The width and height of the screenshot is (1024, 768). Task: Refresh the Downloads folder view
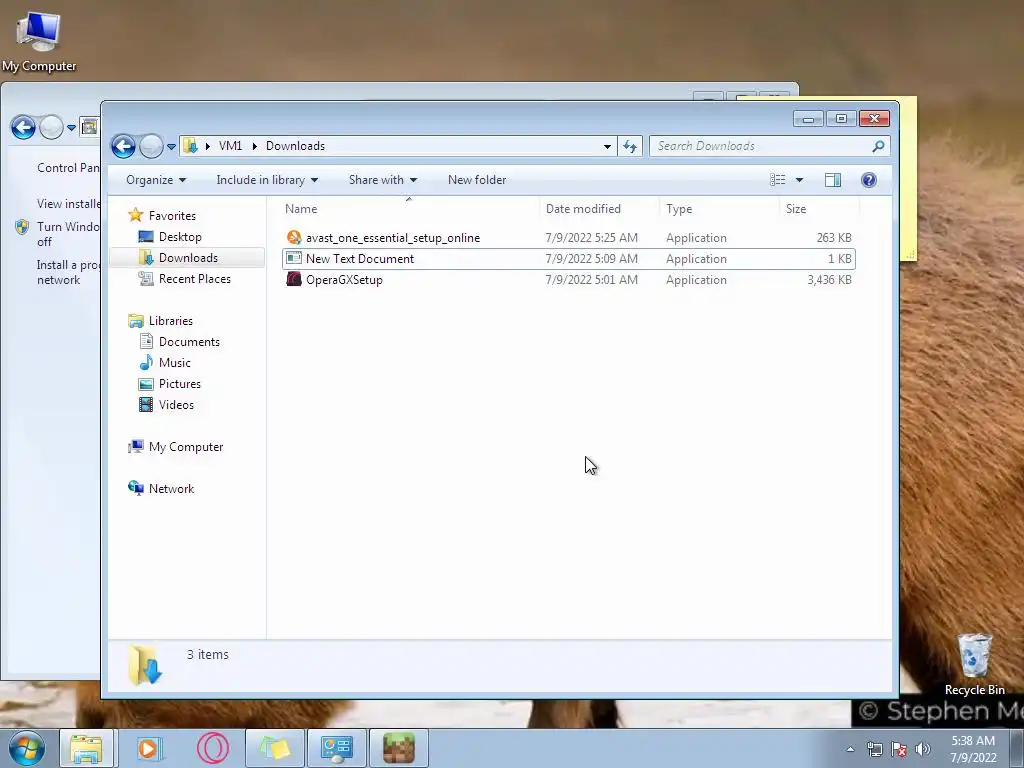tap(630, 146)
